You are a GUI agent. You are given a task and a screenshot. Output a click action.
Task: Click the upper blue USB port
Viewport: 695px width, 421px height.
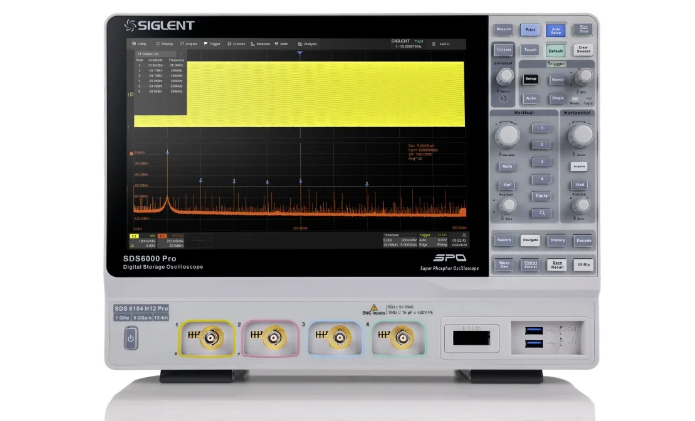pos(534,331)
